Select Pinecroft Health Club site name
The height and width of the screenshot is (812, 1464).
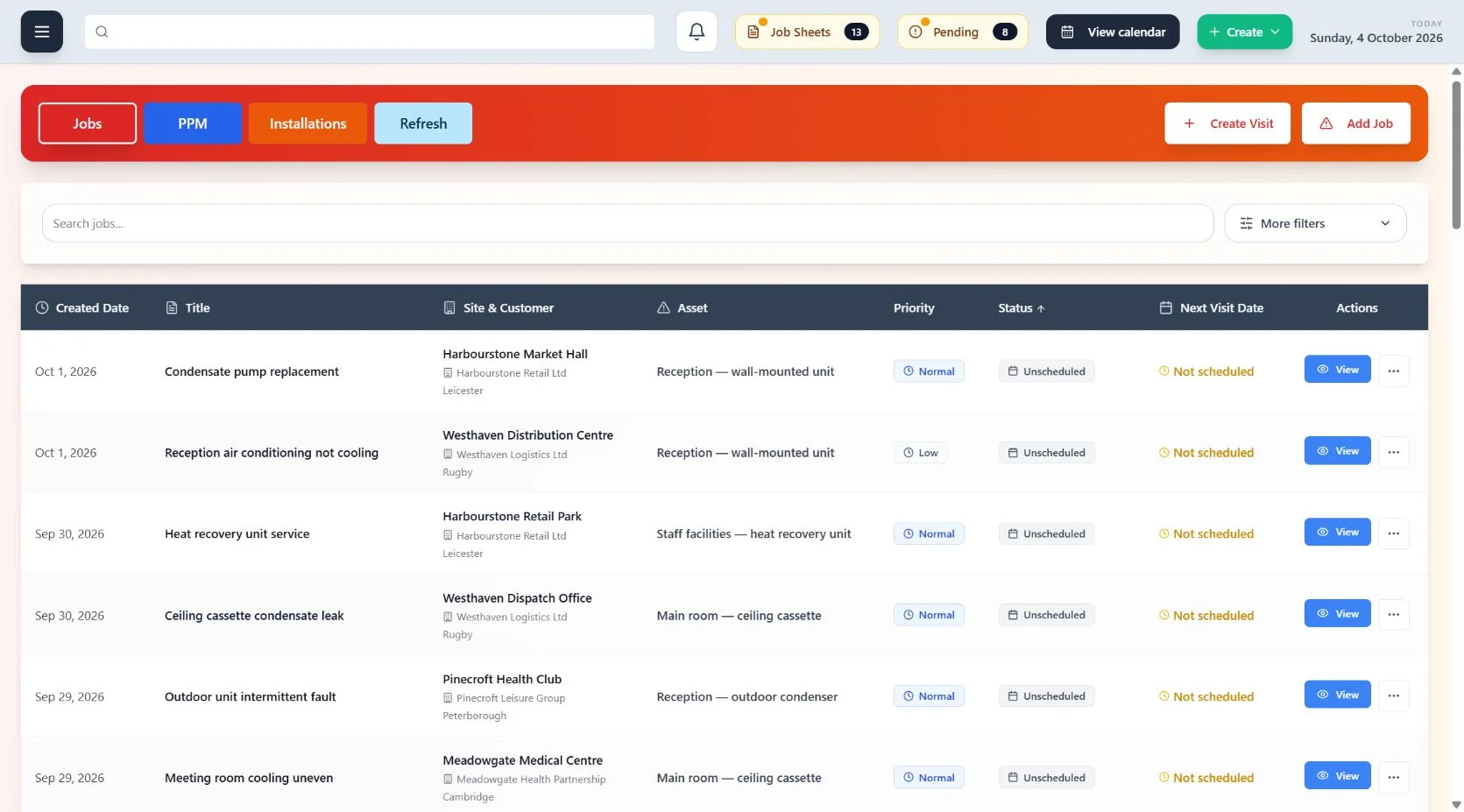click(x=502, y=679)
